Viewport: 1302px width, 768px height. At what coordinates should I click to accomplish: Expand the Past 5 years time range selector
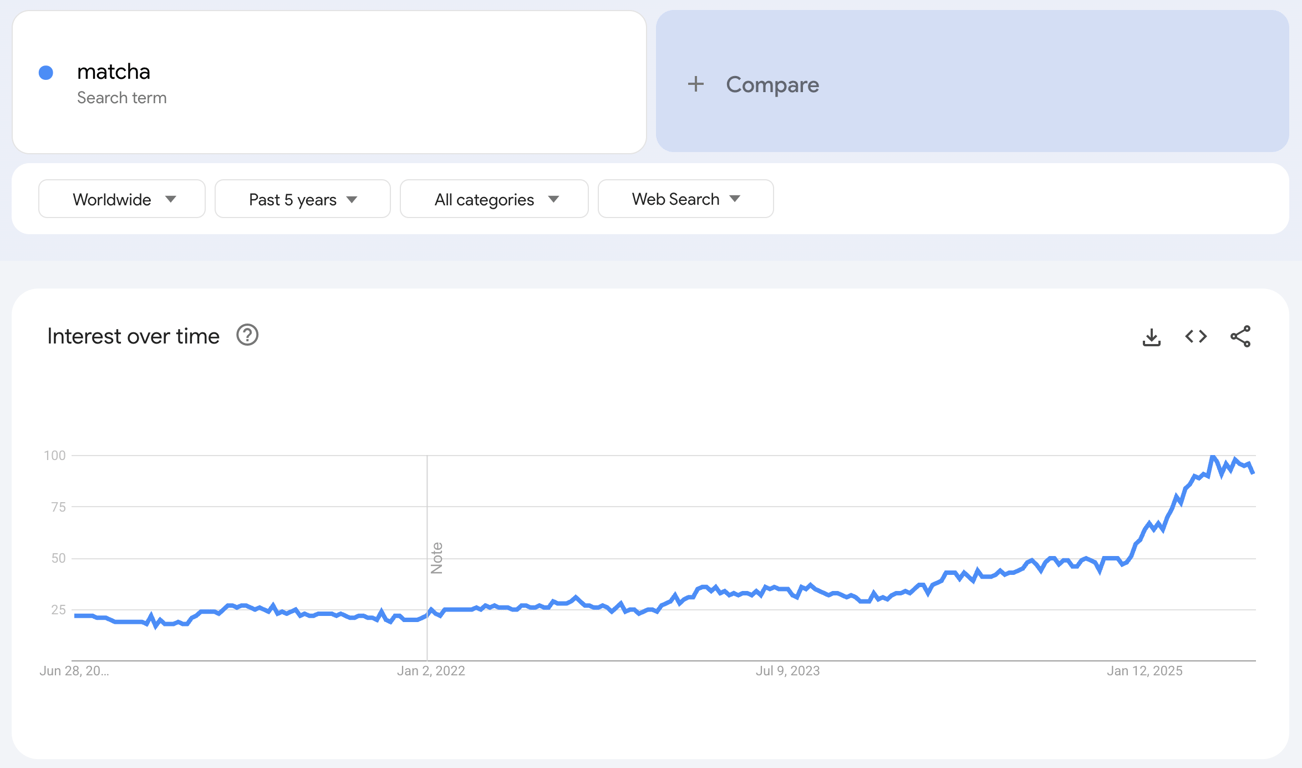pyautogui.click(x=302, y=199)
